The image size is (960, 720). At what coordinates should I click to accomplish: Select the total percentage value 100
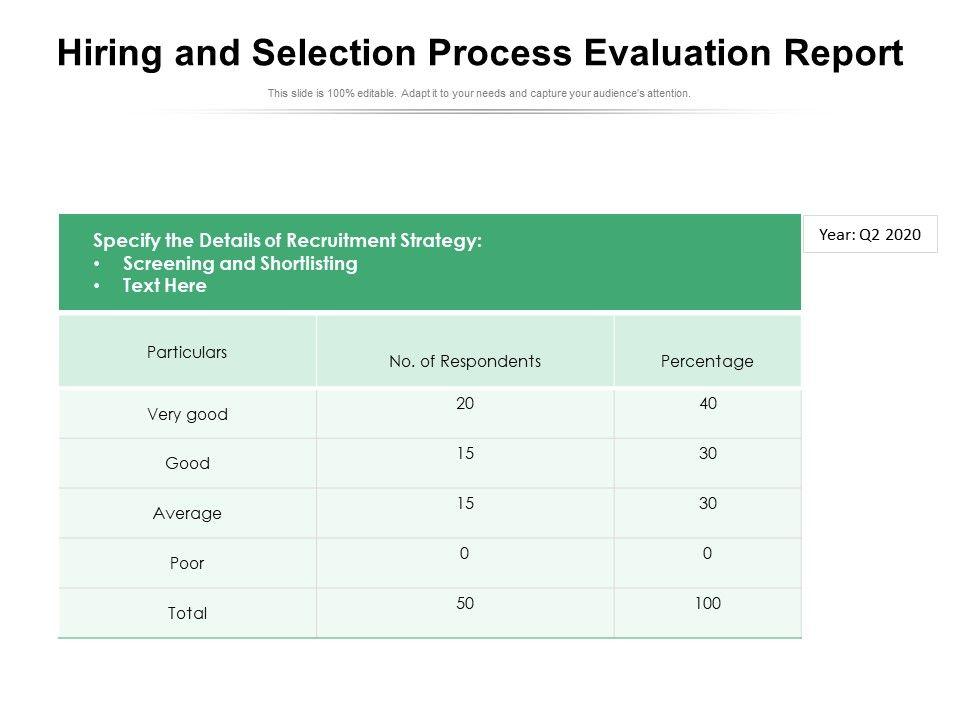click(708, 603)
